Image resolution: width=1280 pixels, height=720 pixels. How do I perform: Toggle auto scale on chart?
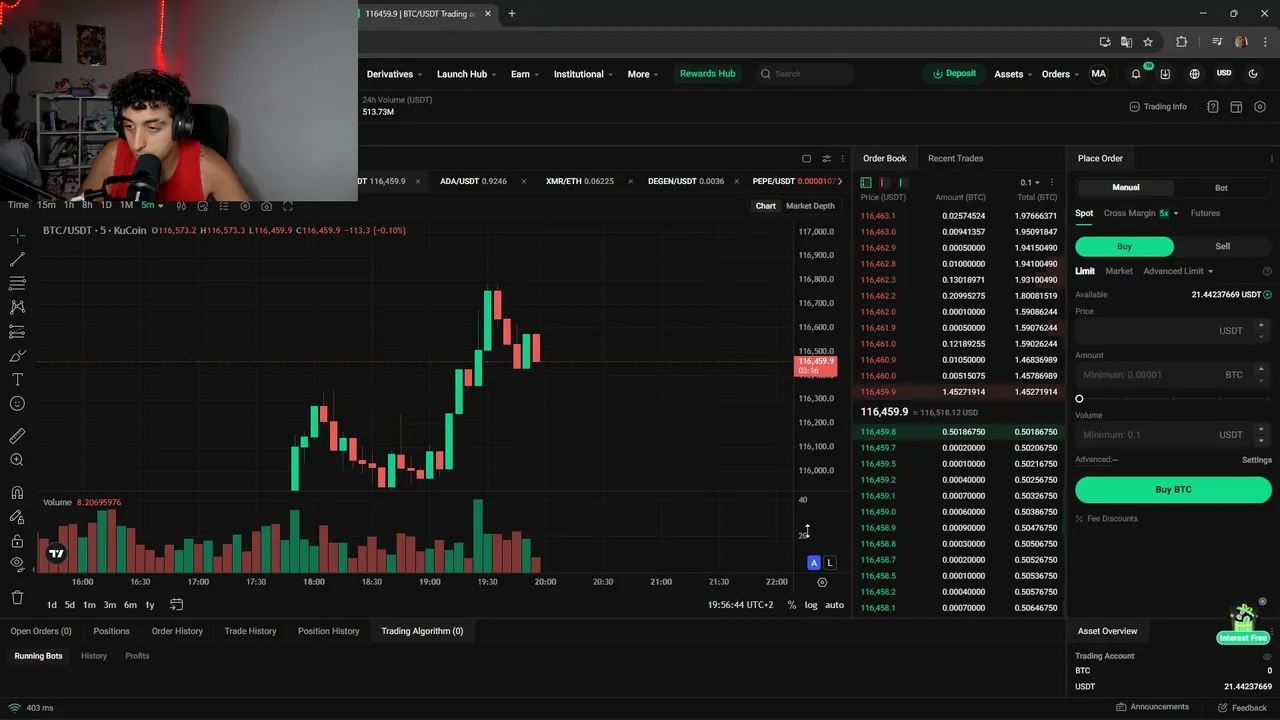tap(834, 605)
